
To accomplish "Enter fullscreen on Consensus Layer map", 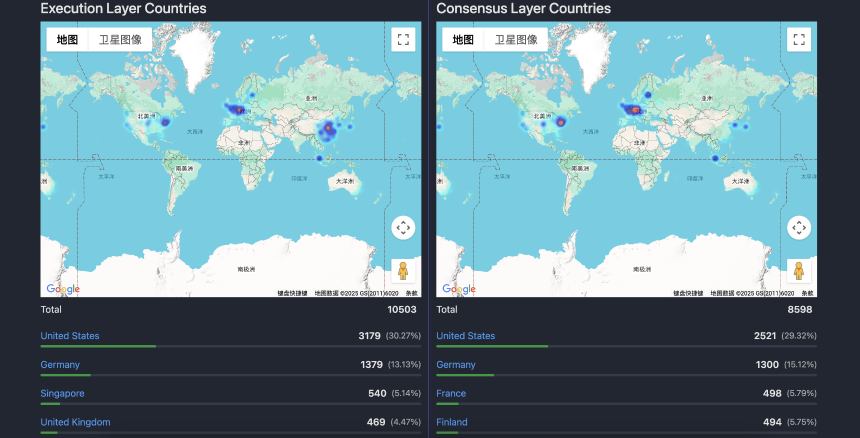I will pos(799,40).
